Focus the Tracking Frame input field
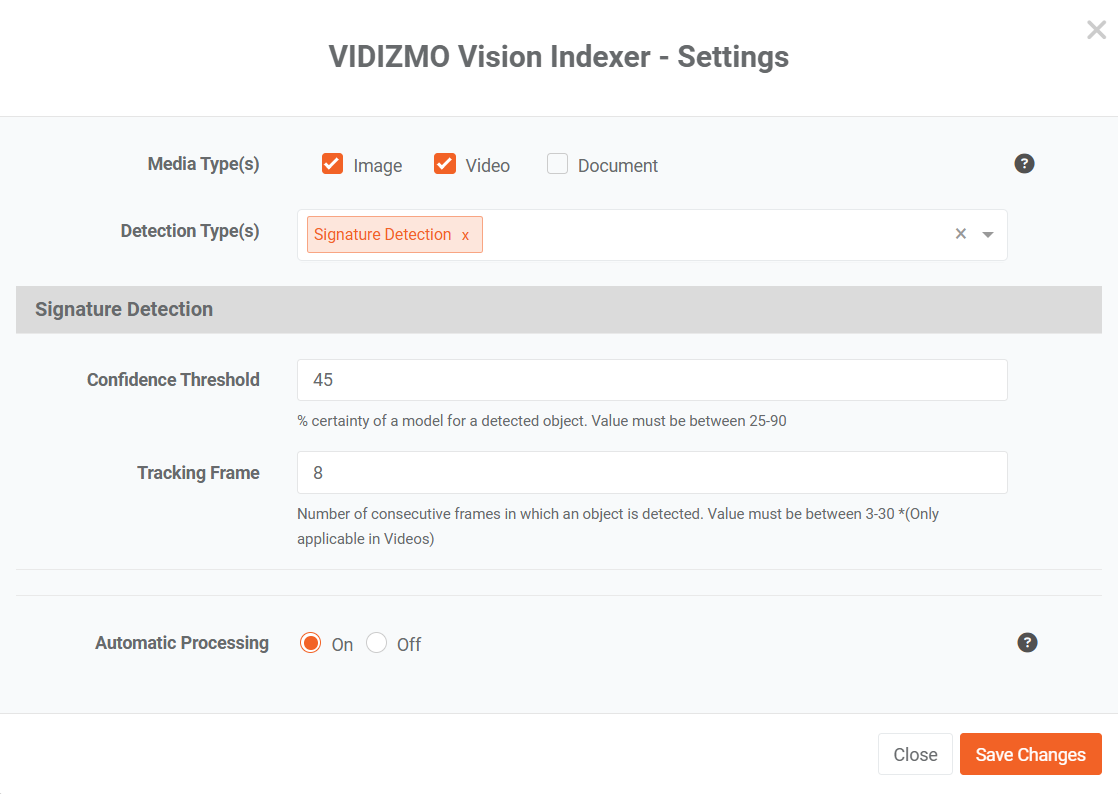The image size is (1118, 794). (x=652, y=473)
